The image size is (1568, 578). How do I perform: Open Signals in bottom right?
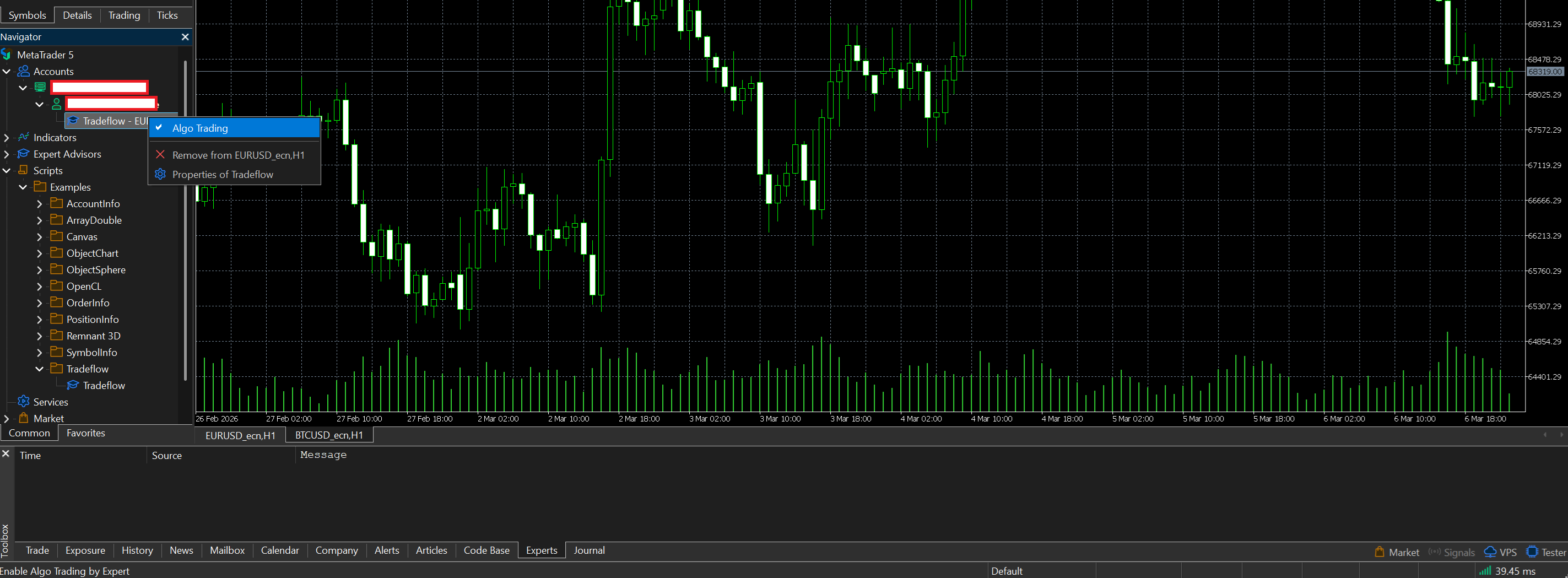(x=1452, y=553)
